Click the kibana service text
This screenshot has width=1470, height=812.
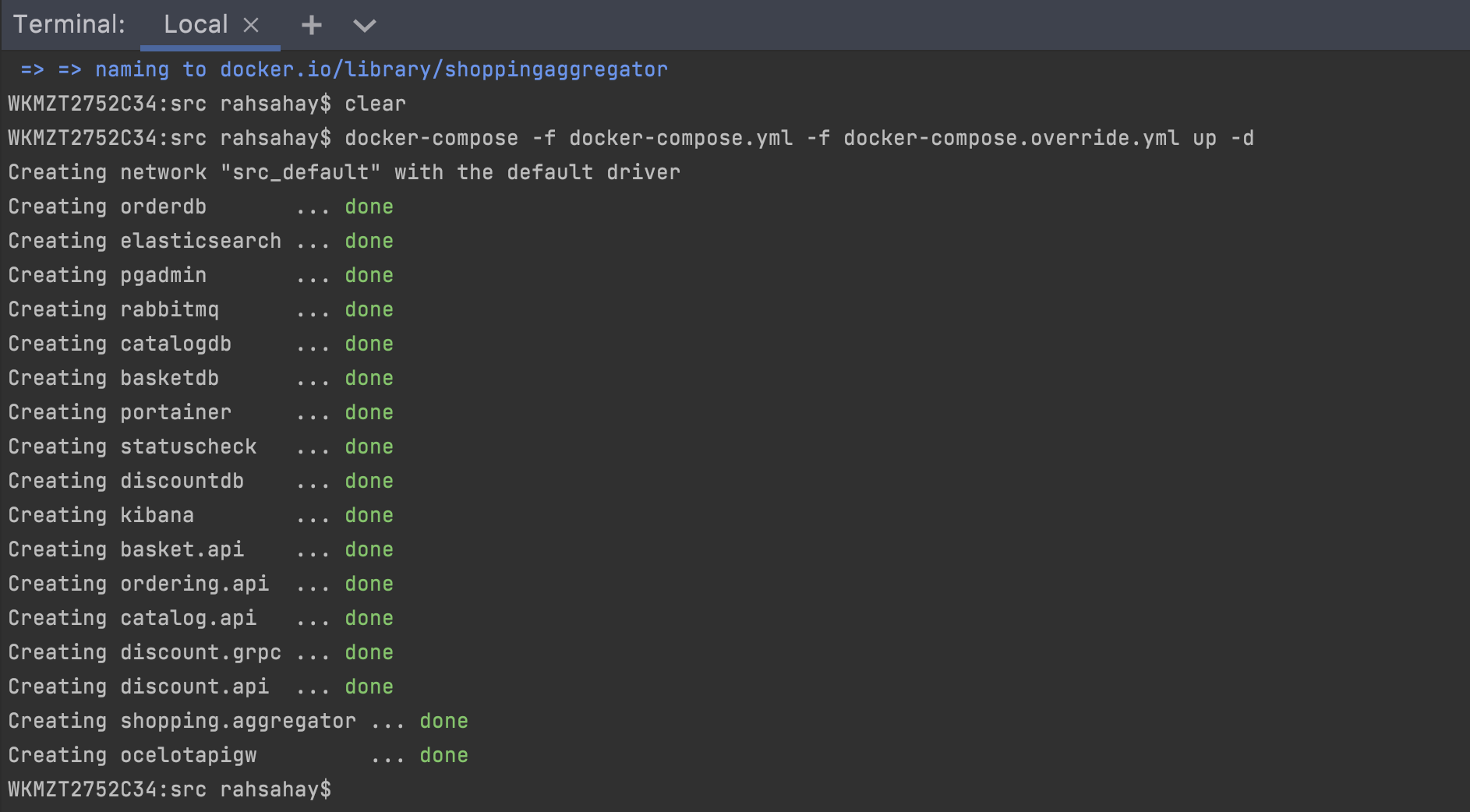(157, 515)
